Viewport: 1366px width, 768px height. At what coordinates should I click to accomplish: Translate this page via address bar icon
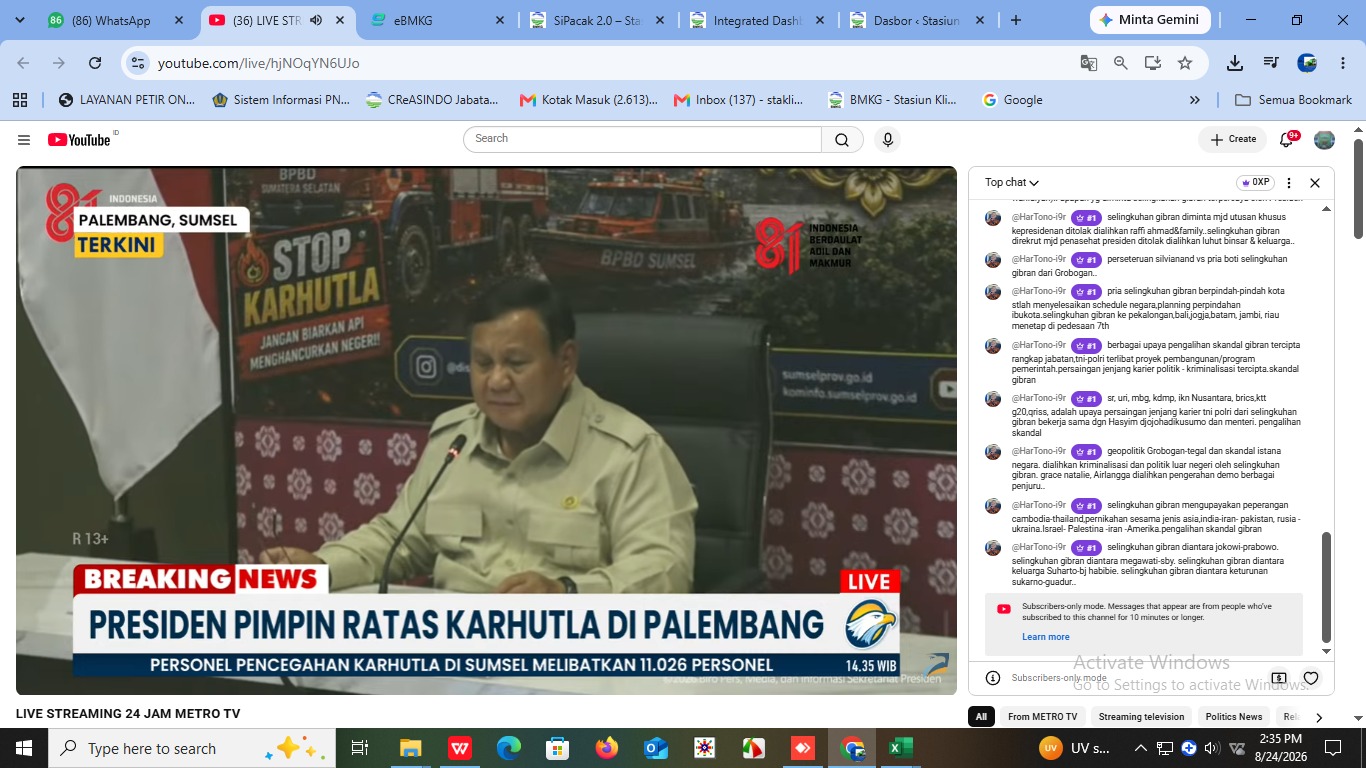tap(1089, 63)
